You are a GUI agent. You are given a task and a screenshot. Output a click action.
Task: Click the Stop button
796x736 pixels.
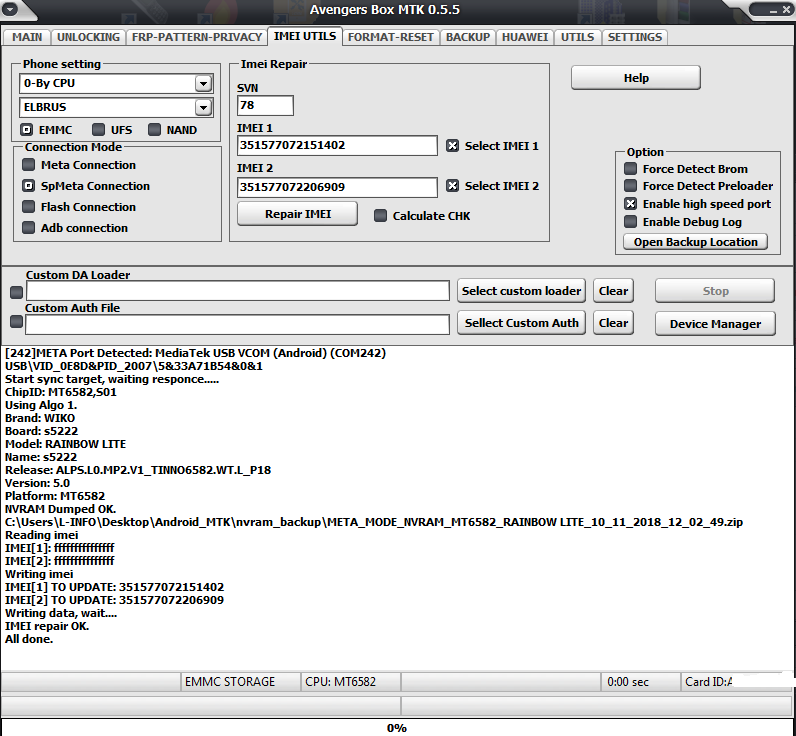click(715, 291)
